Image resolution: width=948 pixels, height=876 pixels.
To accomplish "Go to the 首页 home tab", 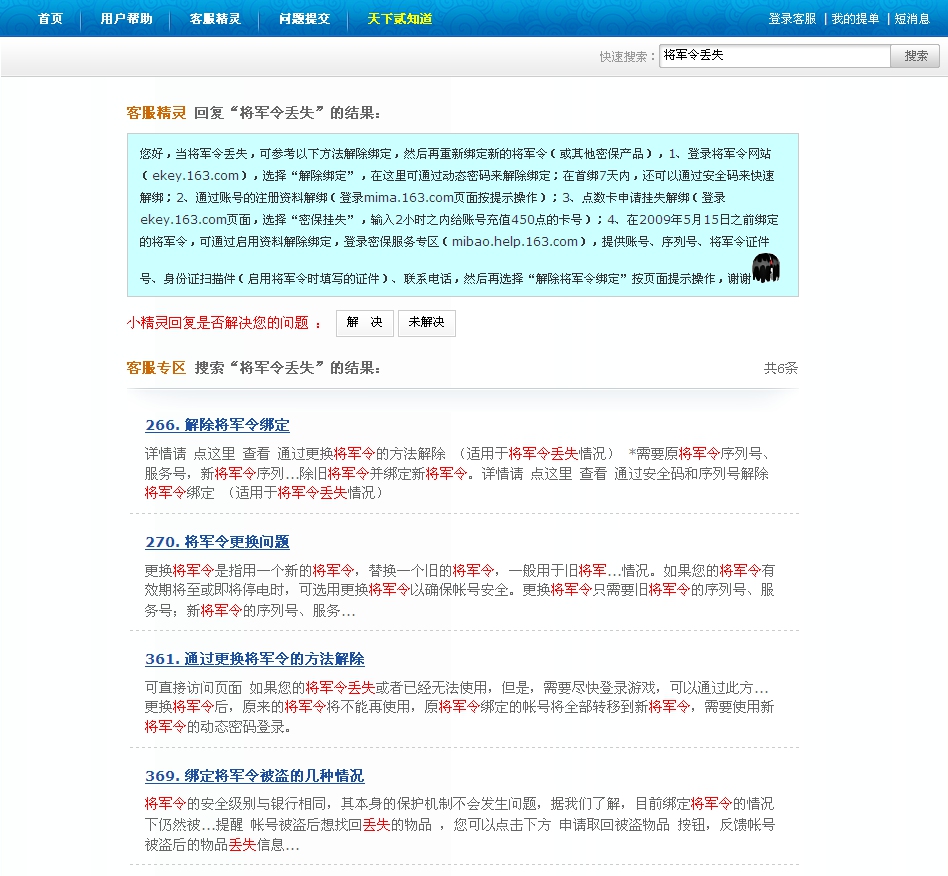I will (x=50, y=19).
